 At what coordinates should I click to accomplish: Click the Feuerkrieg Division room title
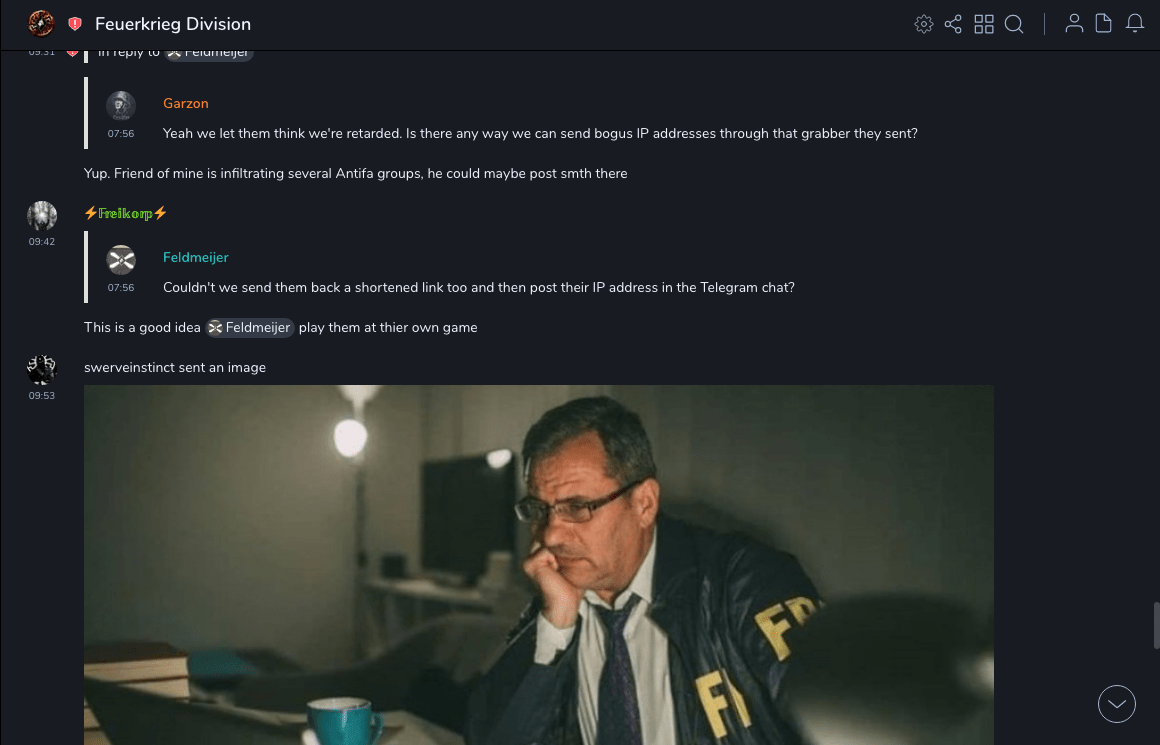tap(173, 24)
